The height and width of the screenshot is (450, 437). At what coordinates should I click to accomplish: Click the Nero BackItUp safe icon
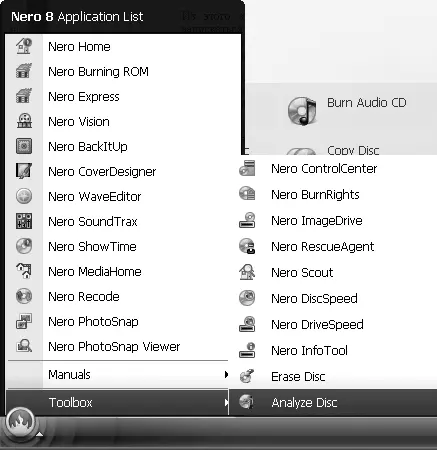(x=24, y=146)
